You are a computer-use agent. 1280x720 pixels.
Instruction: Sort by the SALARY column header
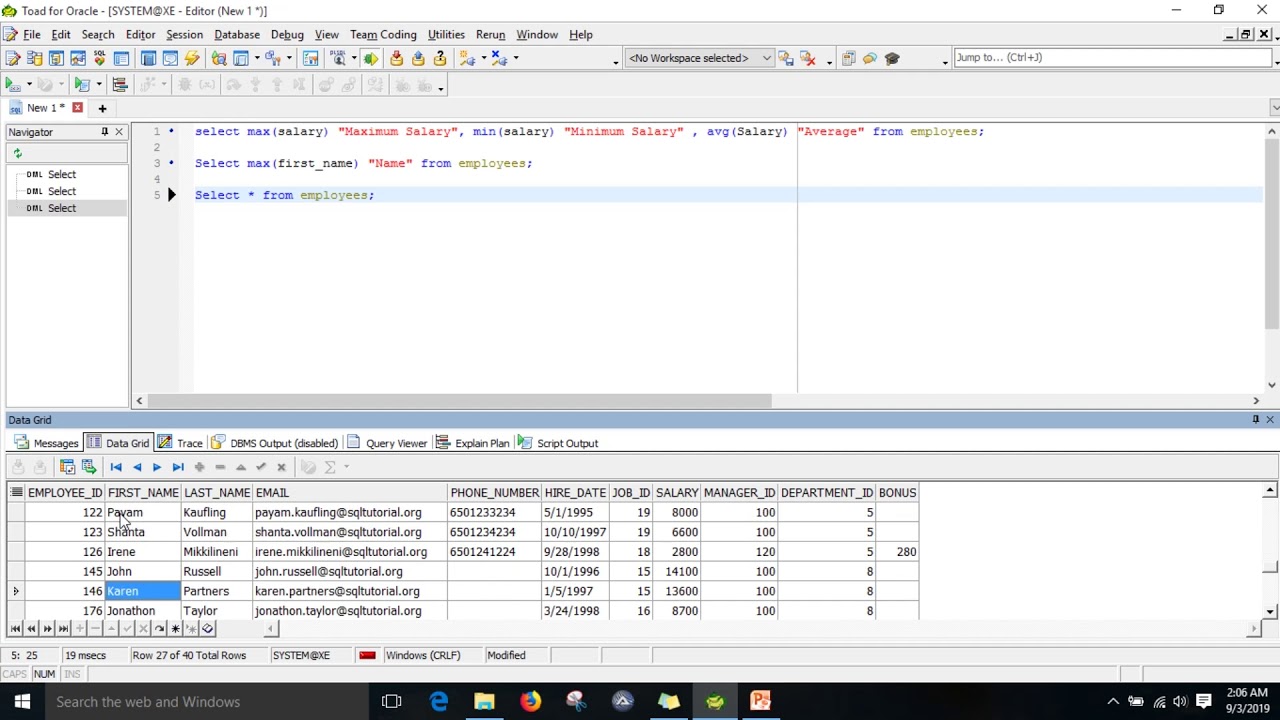[x=677, y=492]
